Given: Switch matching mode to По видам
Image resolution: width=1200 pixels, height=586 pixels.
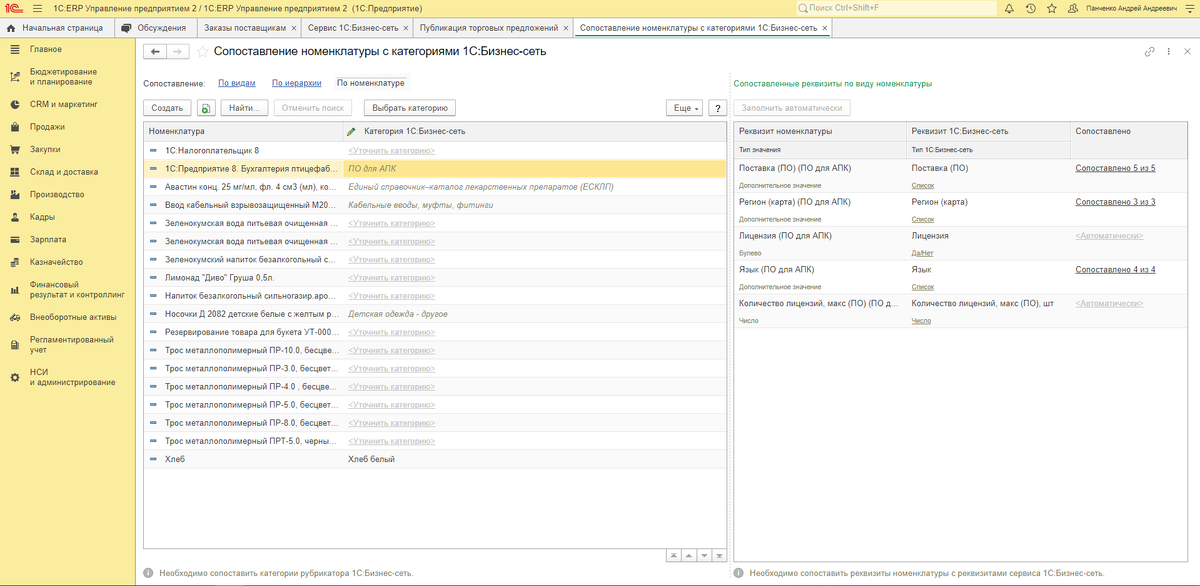Looking at the screenshot, I should (236, 83).
